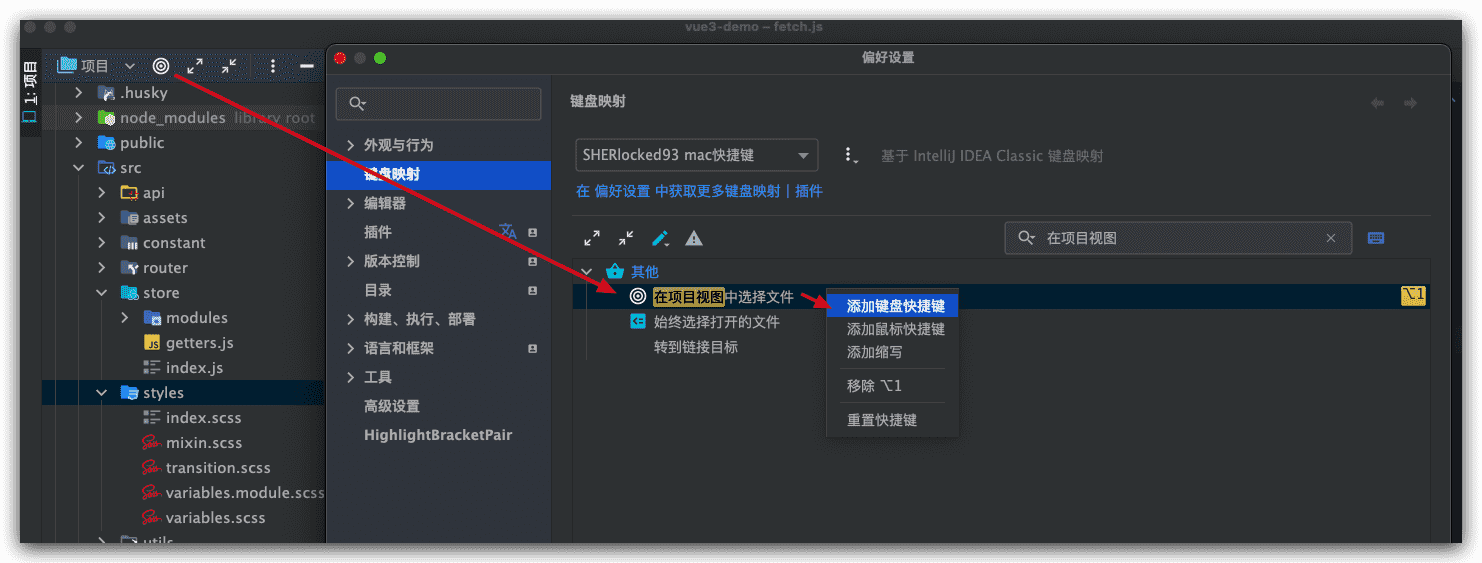The height and width of the screenshot is (563, 1482).
Task: Focus the preferences sidebar search field
Action: tap(438, 104)
